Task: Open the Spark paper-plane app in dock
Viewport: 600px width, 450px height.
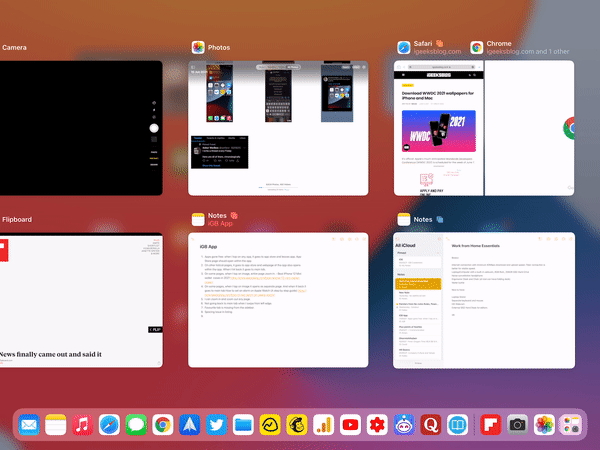Action: [189, 425]
